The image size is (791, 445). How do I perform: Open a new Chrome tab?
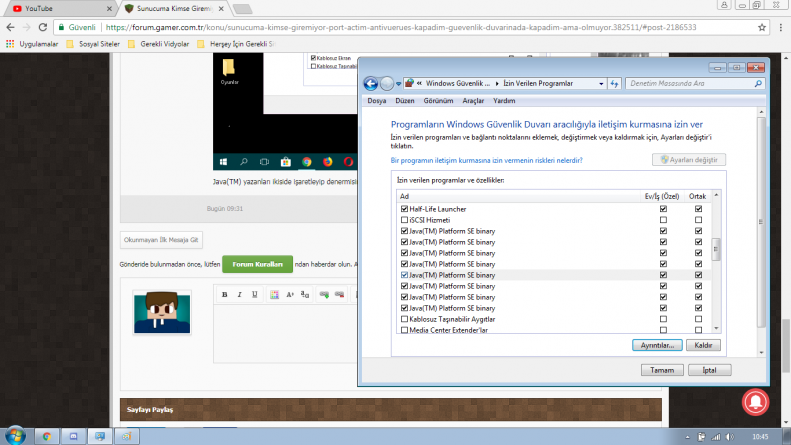tap(243, 9)
